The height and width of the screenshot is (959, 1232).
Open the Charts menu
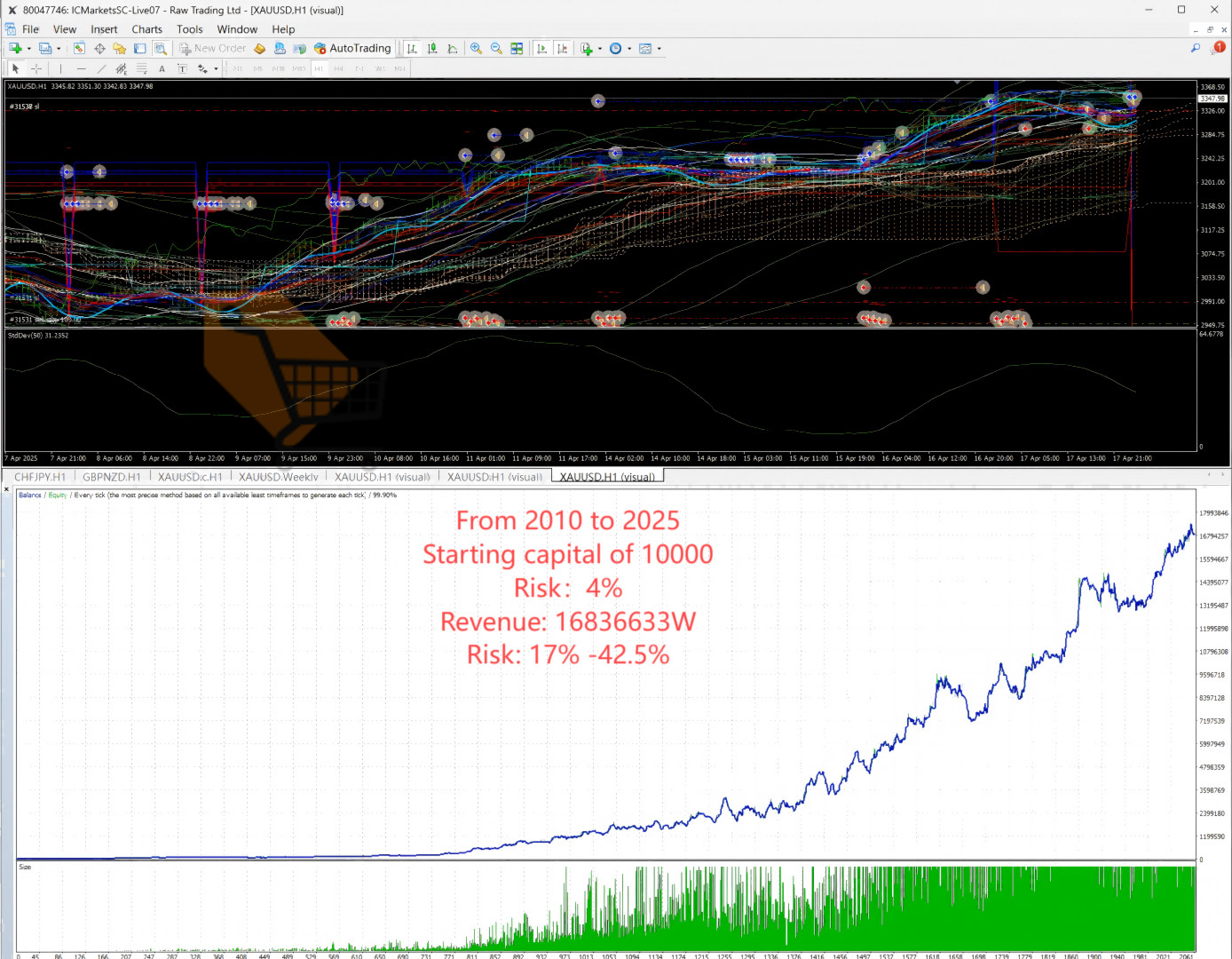pyautogui.click(x=146, y=29)
